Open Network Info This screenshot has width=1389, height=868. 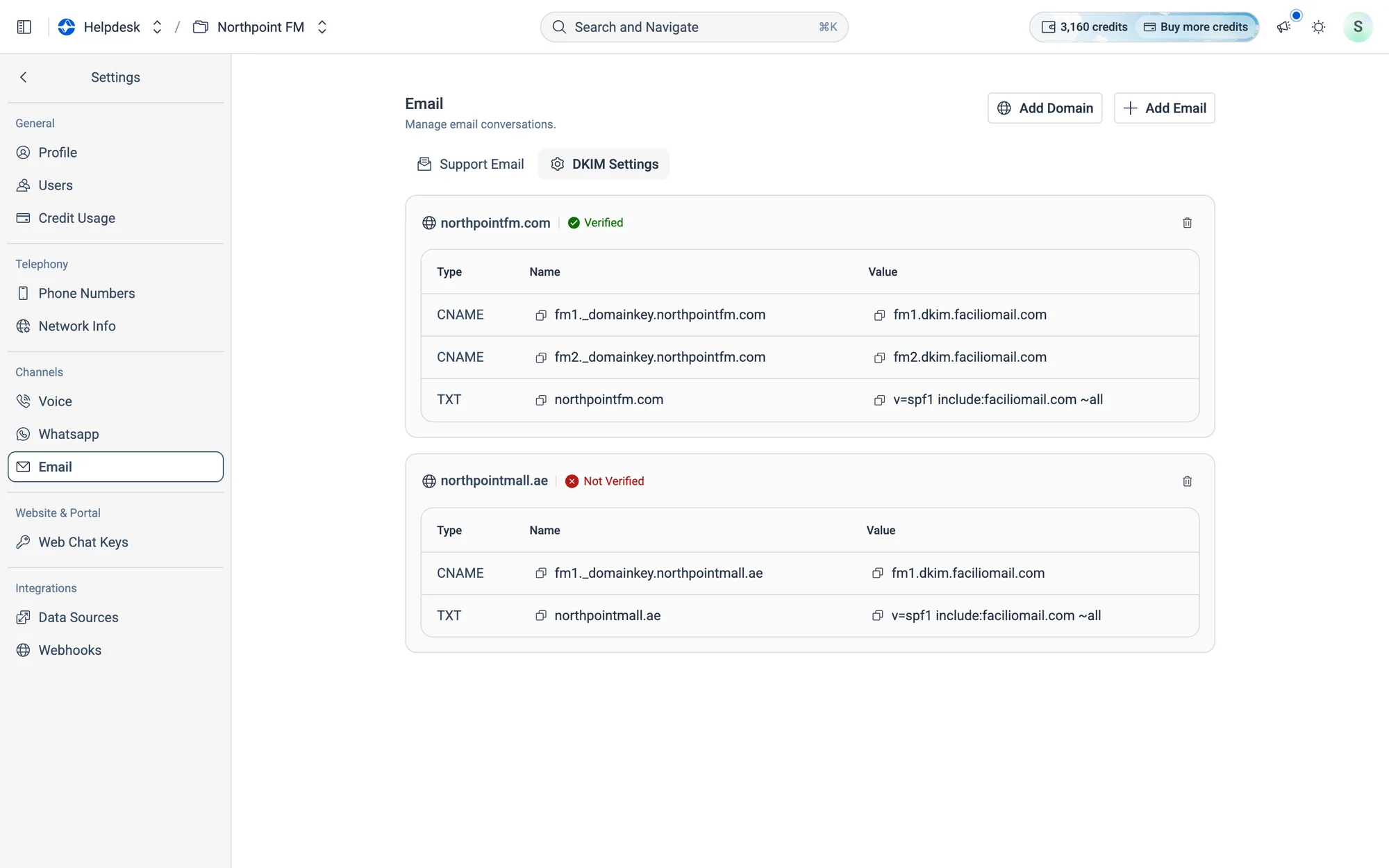click(x=115, y=326)
